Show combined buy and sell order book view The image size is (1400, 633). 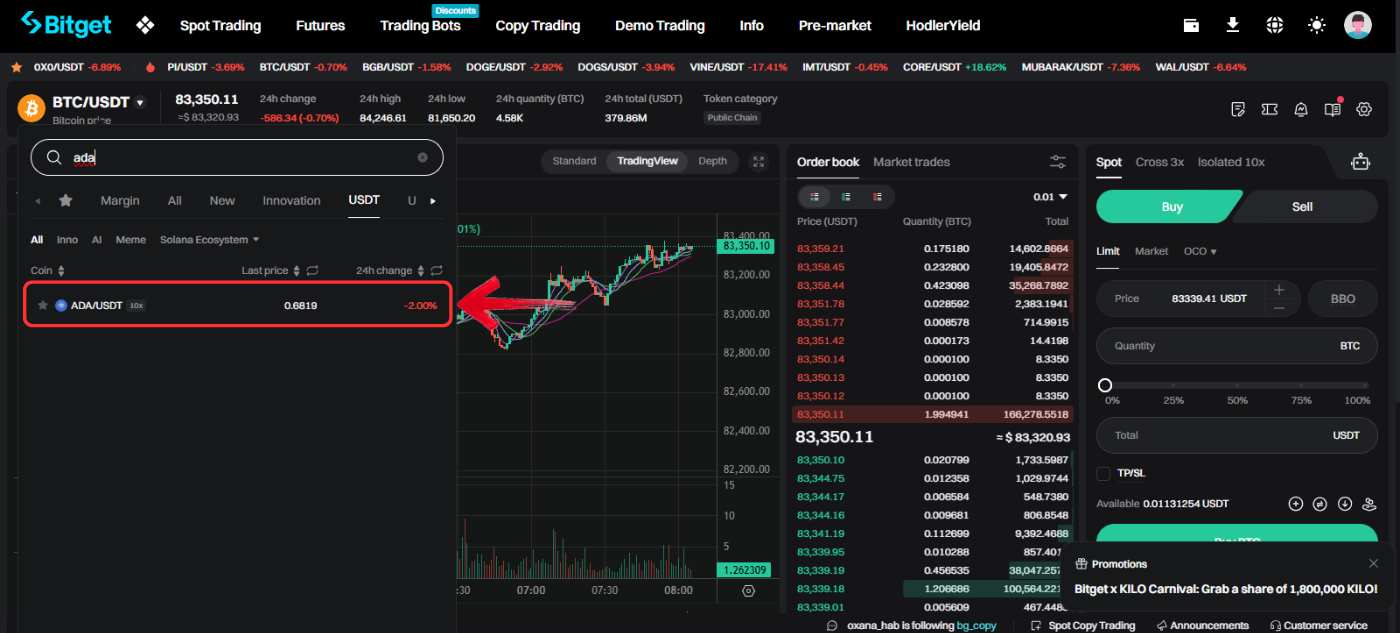coord(815,197)
